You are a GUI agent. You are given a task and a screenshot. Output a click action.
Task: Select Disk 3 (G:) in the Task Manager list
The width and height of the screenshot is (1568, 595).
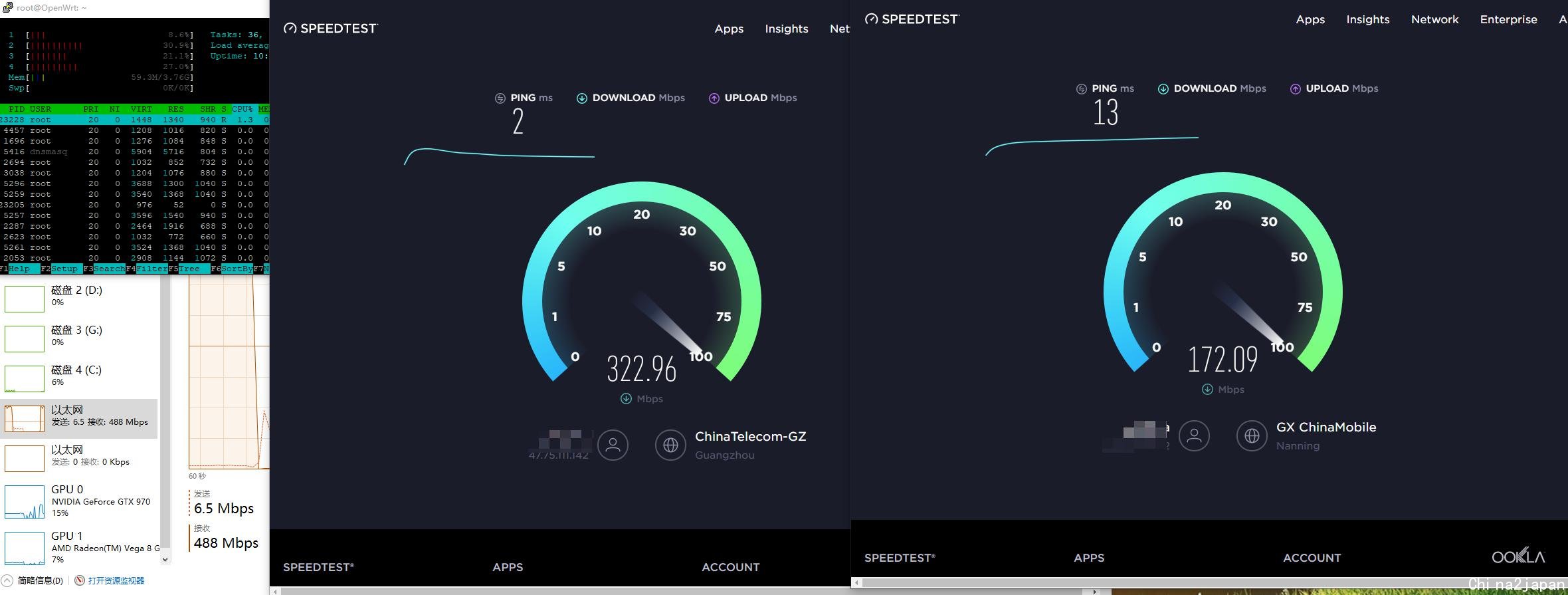[80, 338]
